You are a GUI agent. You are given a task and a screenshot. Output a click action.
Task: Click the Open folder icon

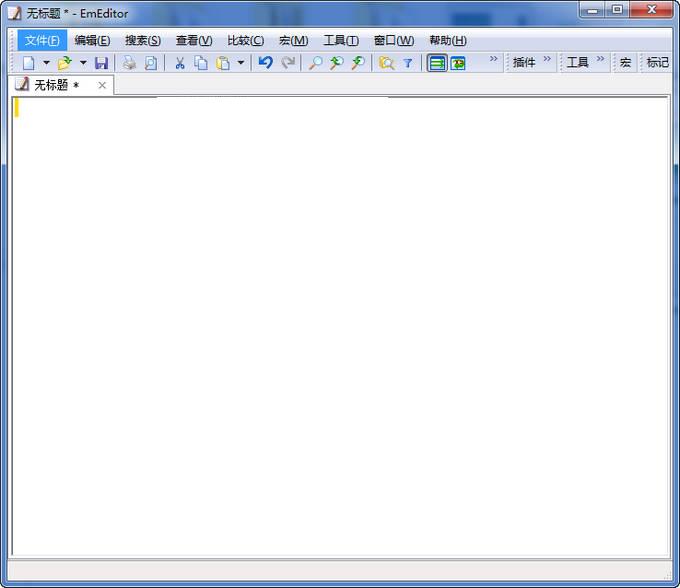pyautogui.click(x=64, y=63)
